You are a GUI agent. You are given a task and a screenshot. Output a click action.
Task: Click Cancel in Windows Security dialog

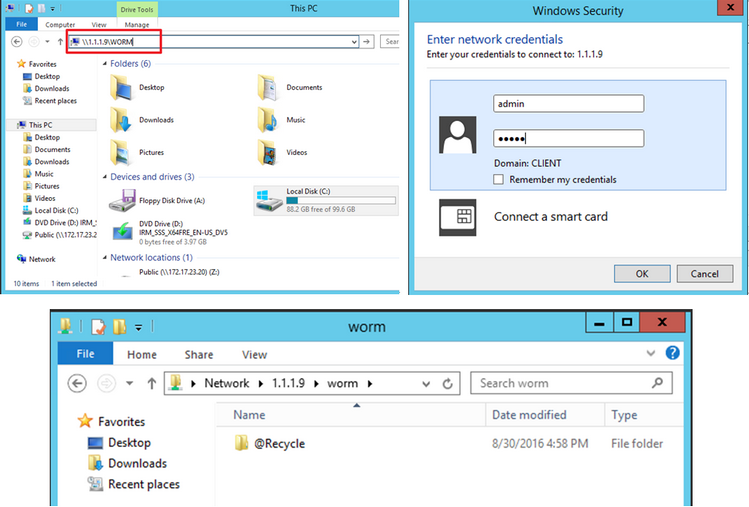[x=705, y=274]
